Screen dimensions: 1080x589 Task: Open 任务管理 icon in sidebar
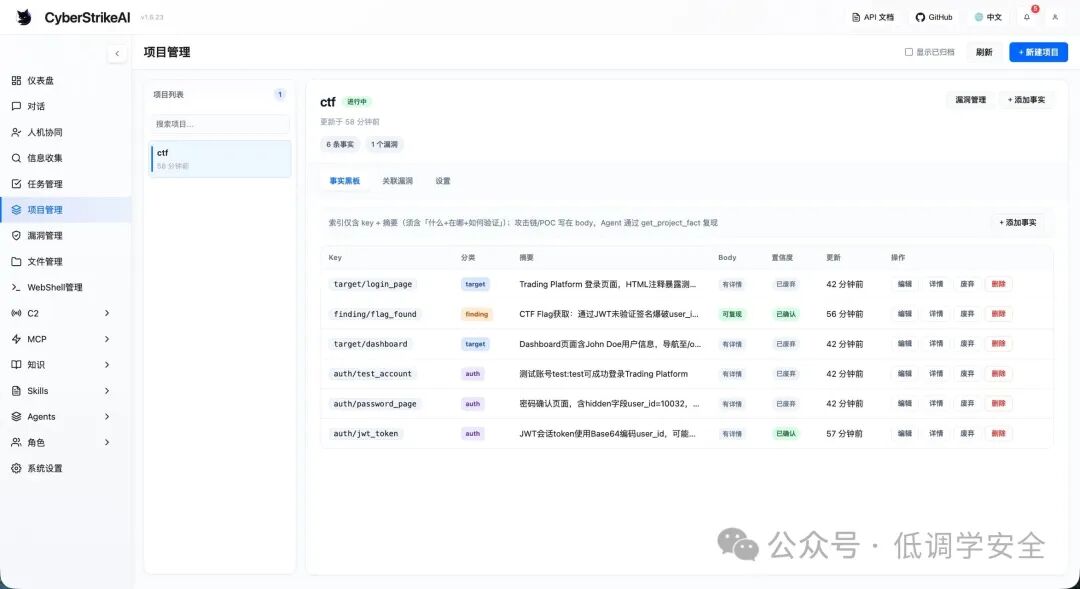pyautogui.click(x=17, y=184)
